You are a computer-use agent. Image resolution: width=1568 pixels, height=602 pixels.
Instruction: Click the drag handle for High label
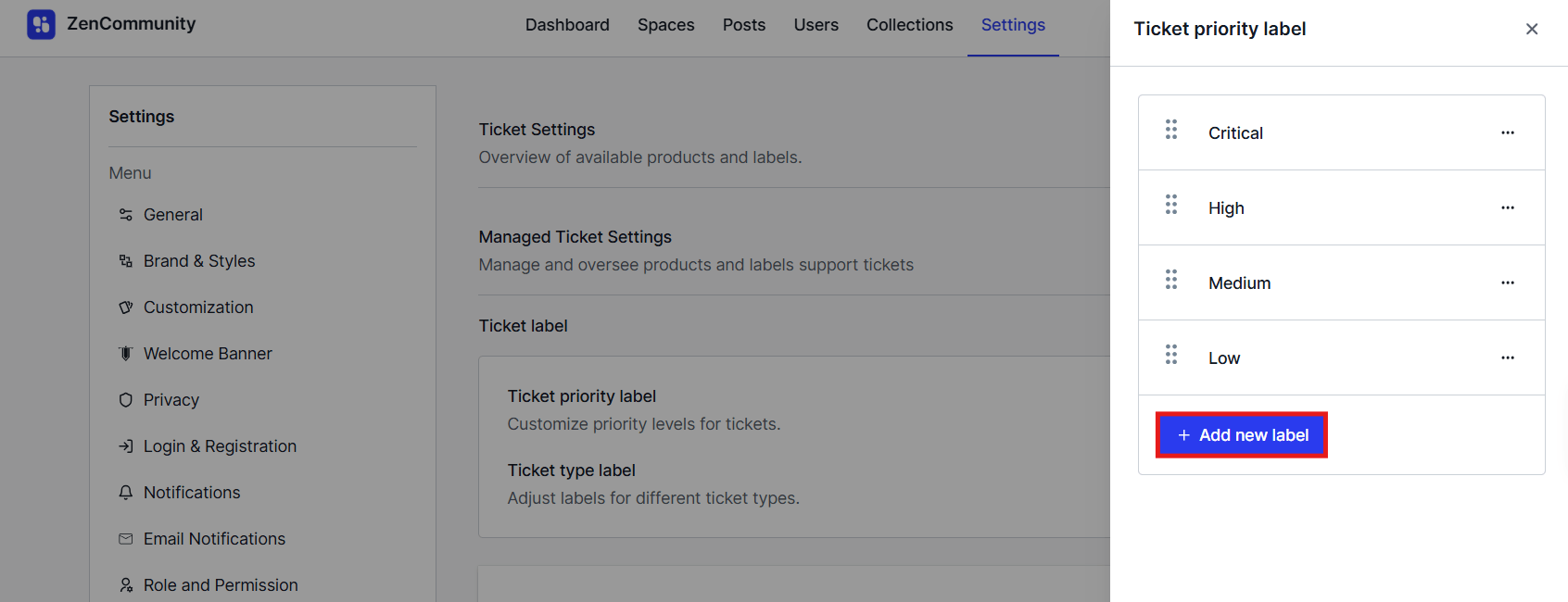point(1171,205)
